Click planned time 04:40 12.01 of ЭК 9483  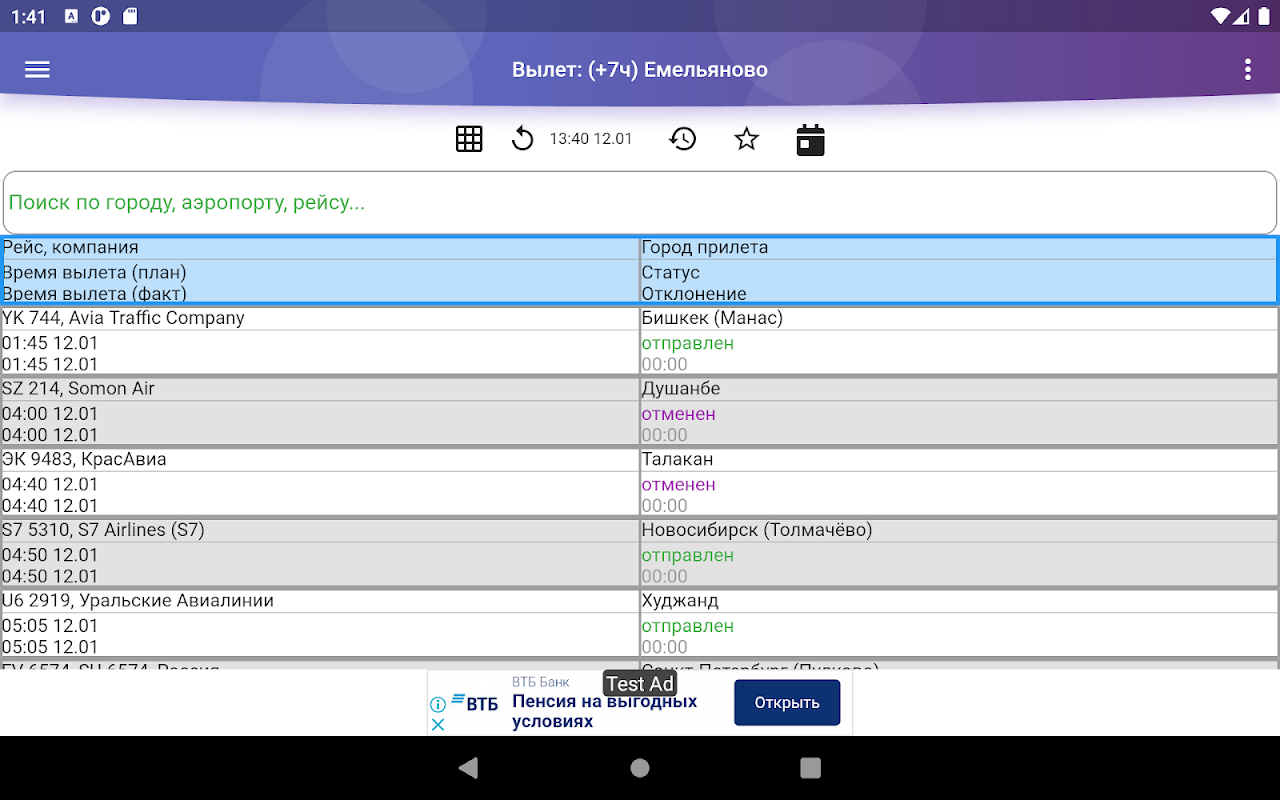tap(50, 485)
